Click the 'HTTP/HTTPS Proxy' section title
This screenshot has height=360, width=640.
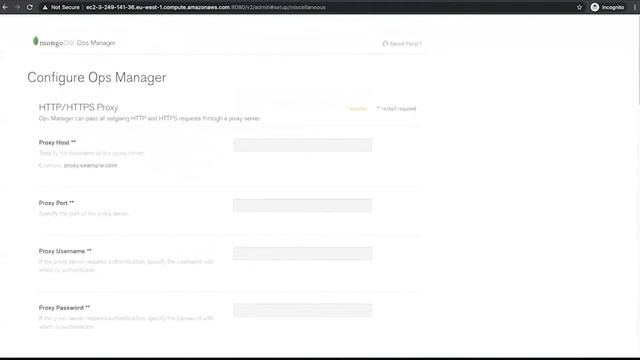tap(78, 107)
